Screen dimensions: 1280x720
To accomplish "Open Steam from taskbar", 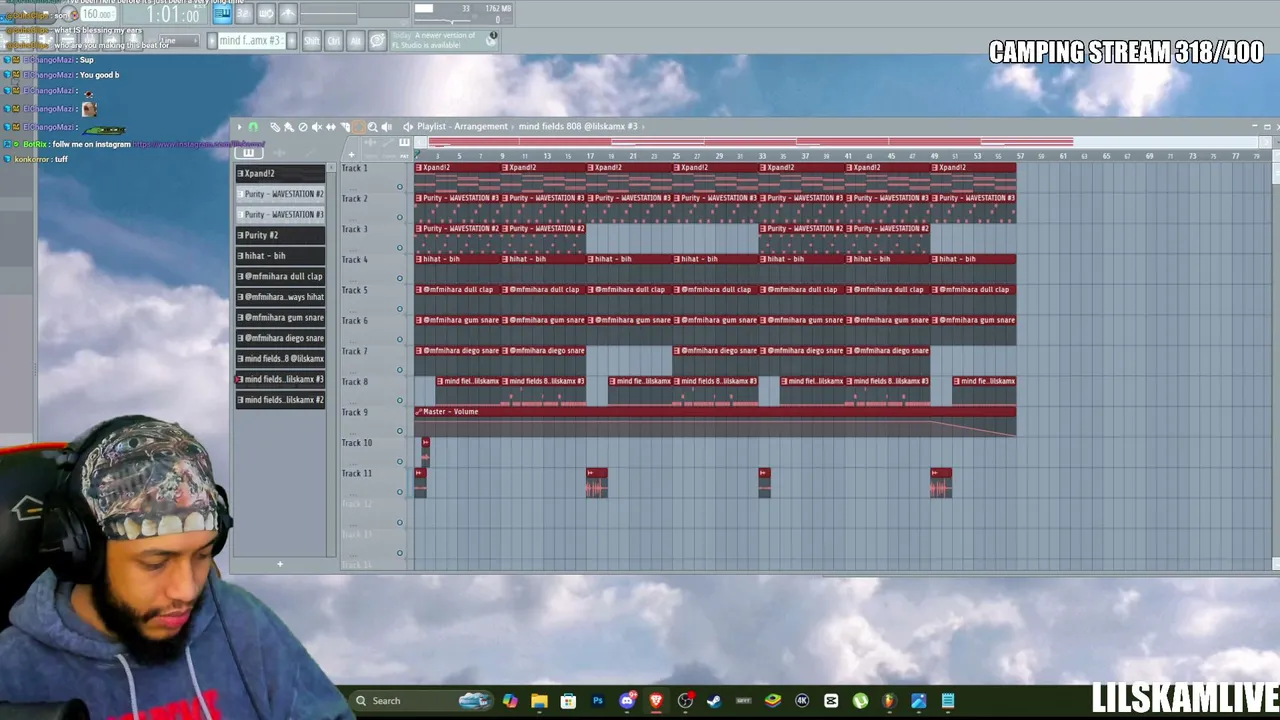I will click(x=714, y=701).
